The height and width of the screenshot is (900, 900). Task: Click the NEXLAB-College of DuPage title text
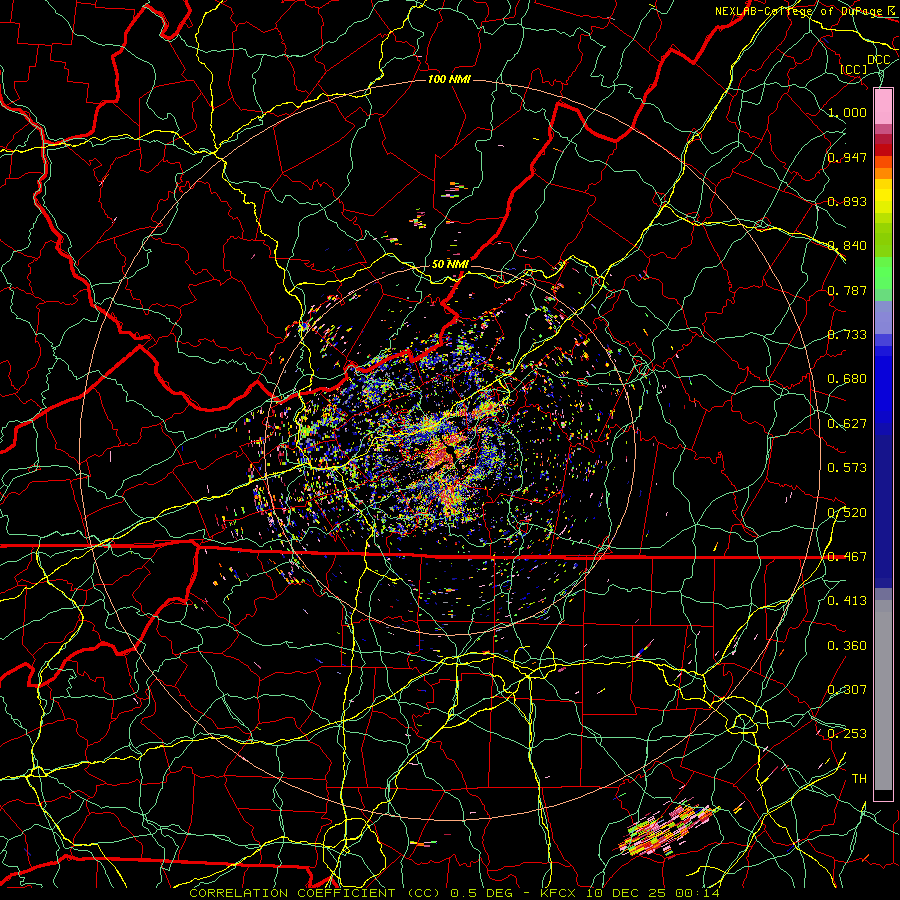(x=806, y=11)
